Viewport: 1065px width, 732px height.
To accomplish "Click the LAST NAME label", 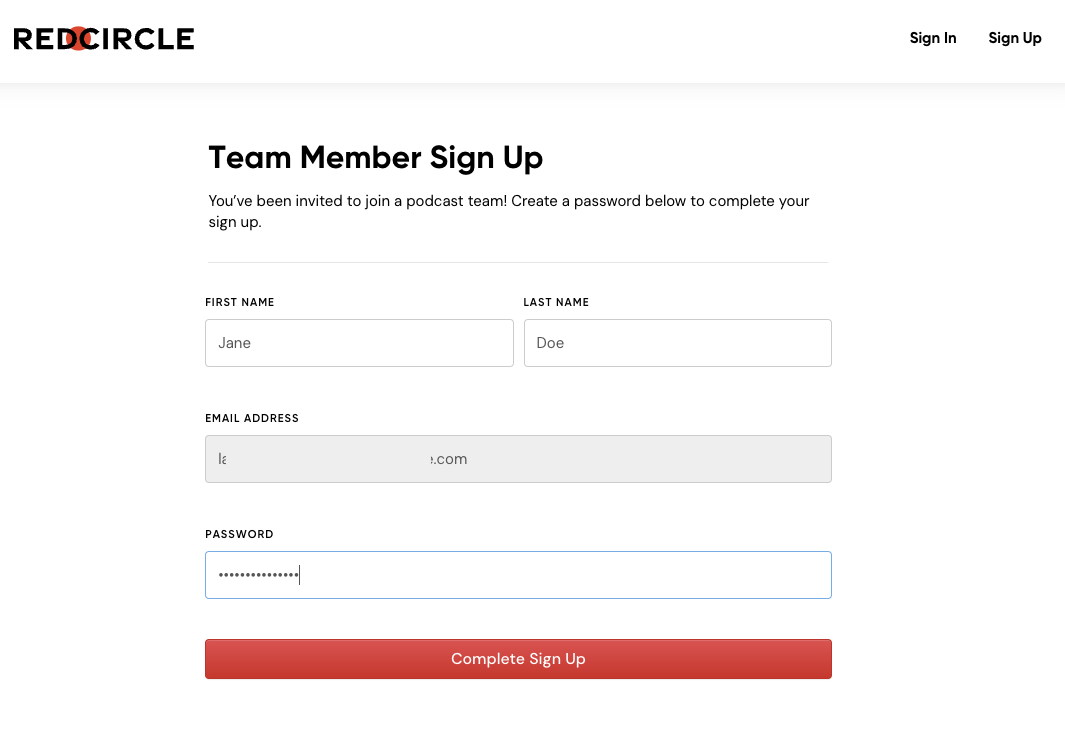I will [x=556, y=302].
